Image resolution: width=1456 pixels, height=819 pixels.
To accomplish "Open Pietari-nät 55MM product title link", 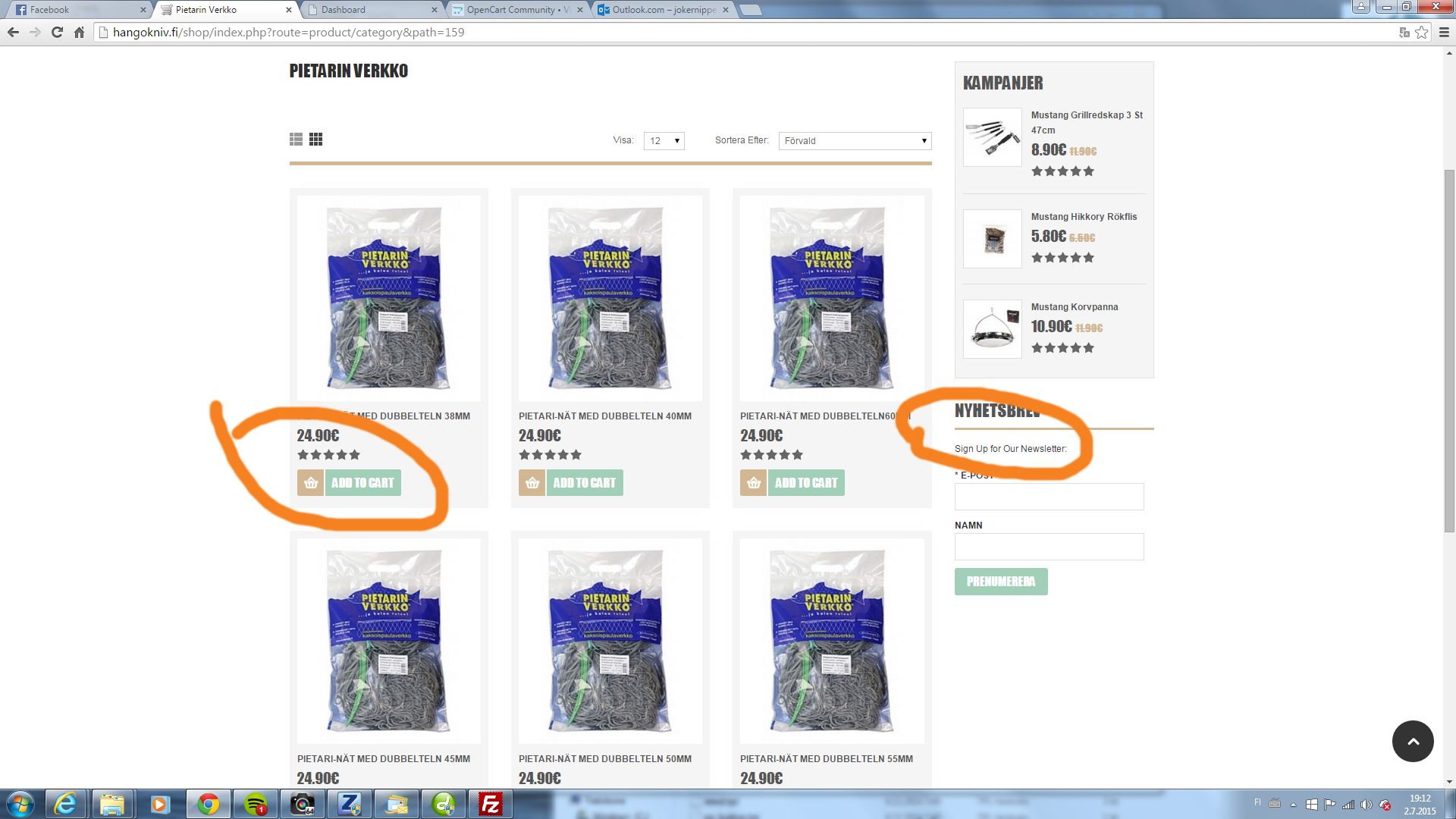I will tap(827, 759).
